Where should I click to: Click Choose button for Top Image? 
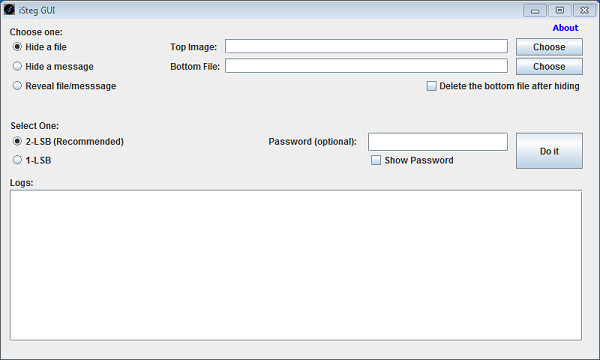tap(549, 47)
